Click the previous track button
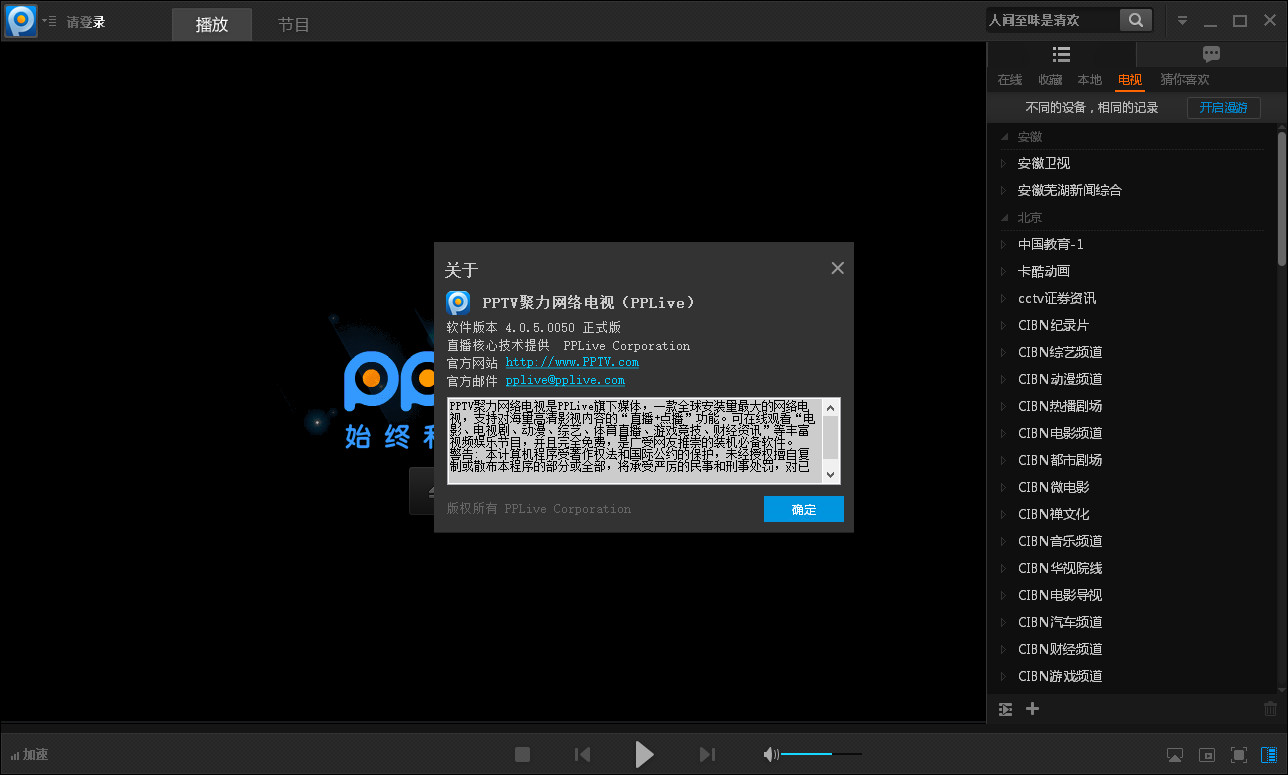This screenshot has width=1288, height=775. coord(582,754)
